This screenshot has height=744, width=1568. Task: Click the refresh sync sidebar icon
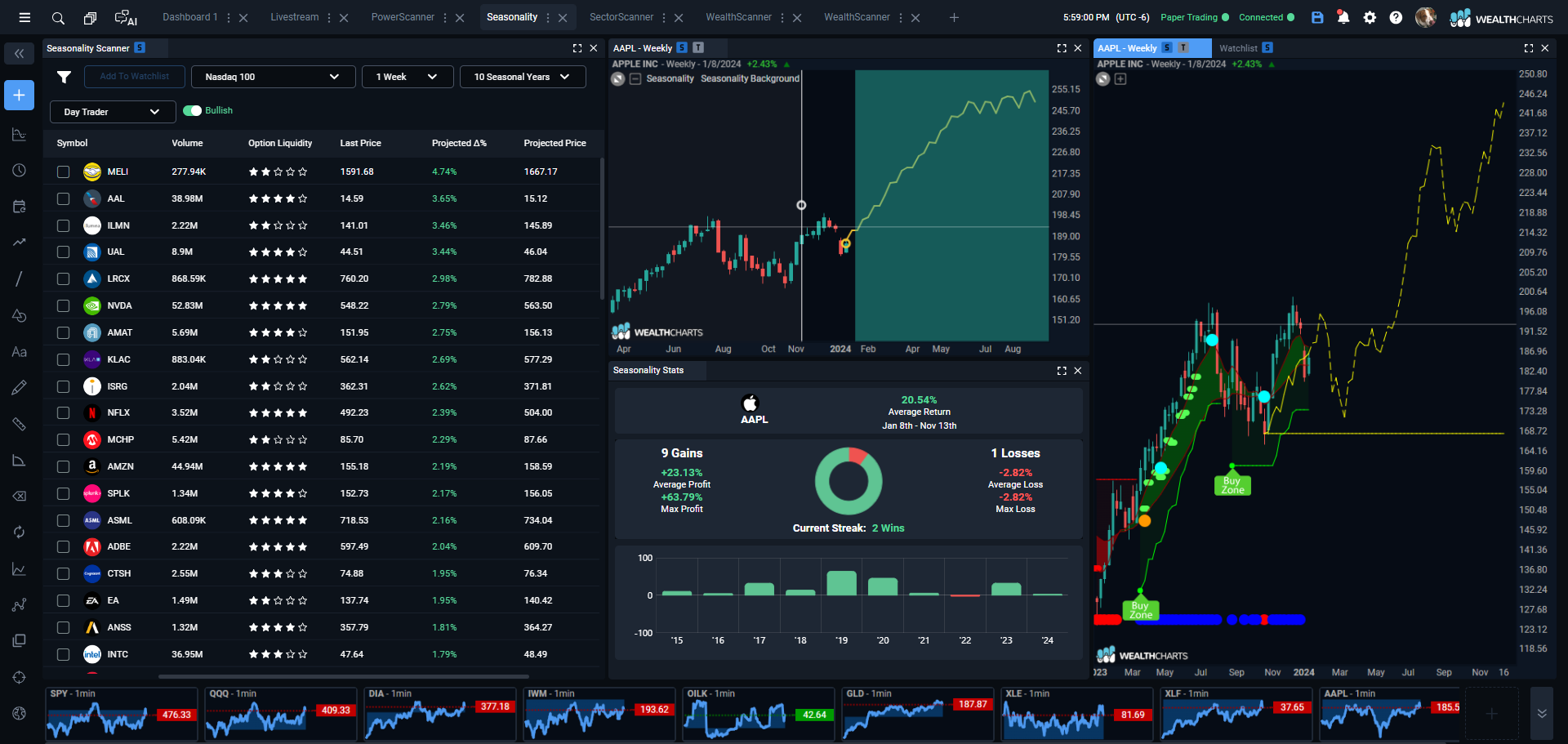19,532
